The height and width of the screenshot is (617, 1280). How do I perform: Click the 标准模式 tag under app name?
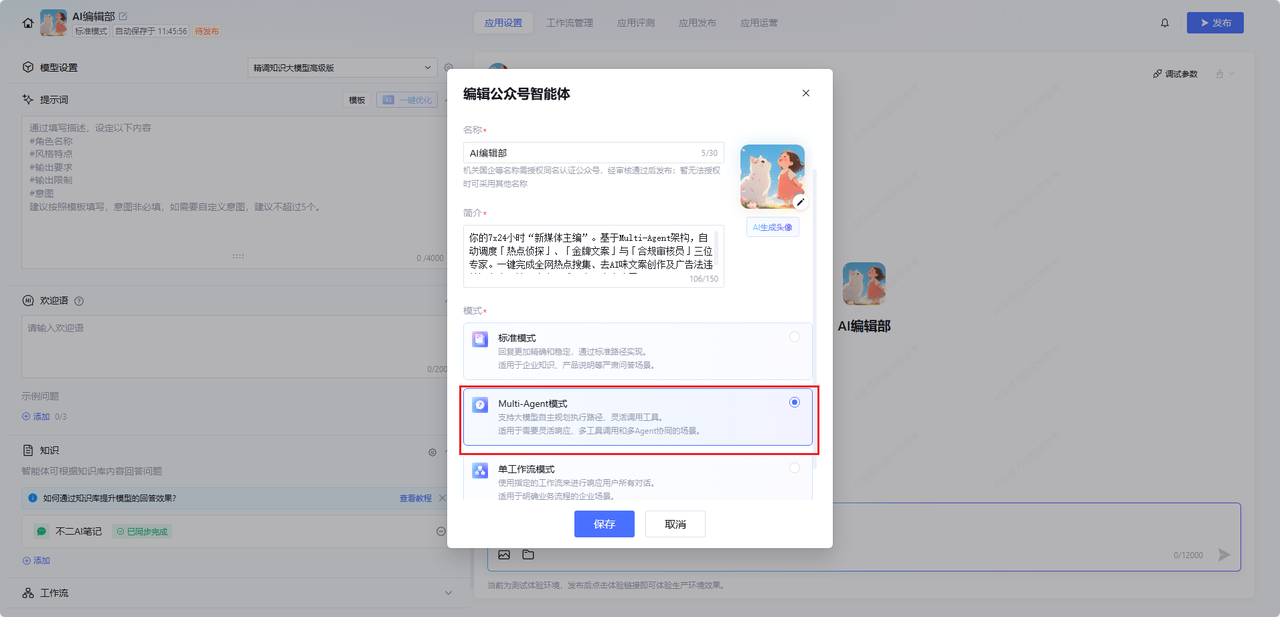(x=91, y=31)
